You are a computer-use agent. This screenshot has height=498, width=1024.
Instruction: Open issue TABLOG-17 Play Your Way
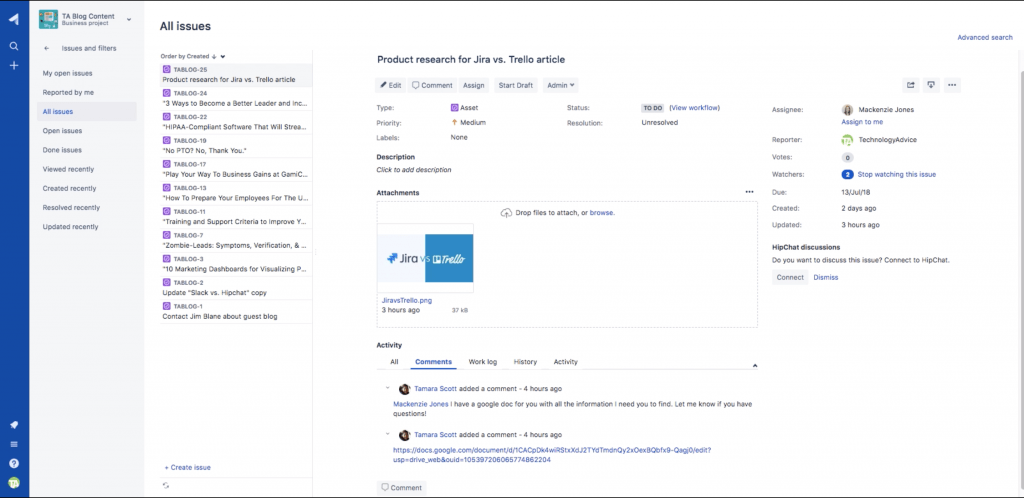236,169
